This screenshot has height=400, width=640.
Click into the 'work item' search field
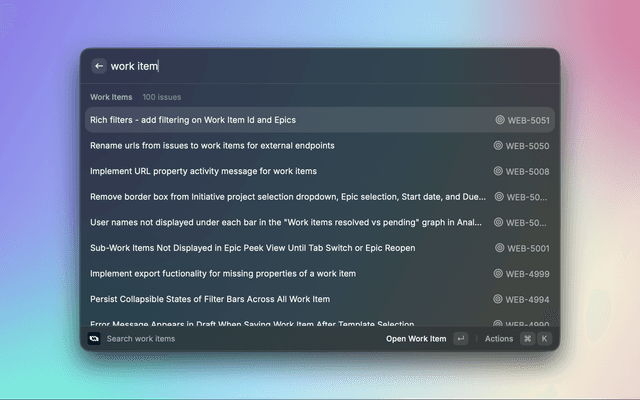[300, 66]
